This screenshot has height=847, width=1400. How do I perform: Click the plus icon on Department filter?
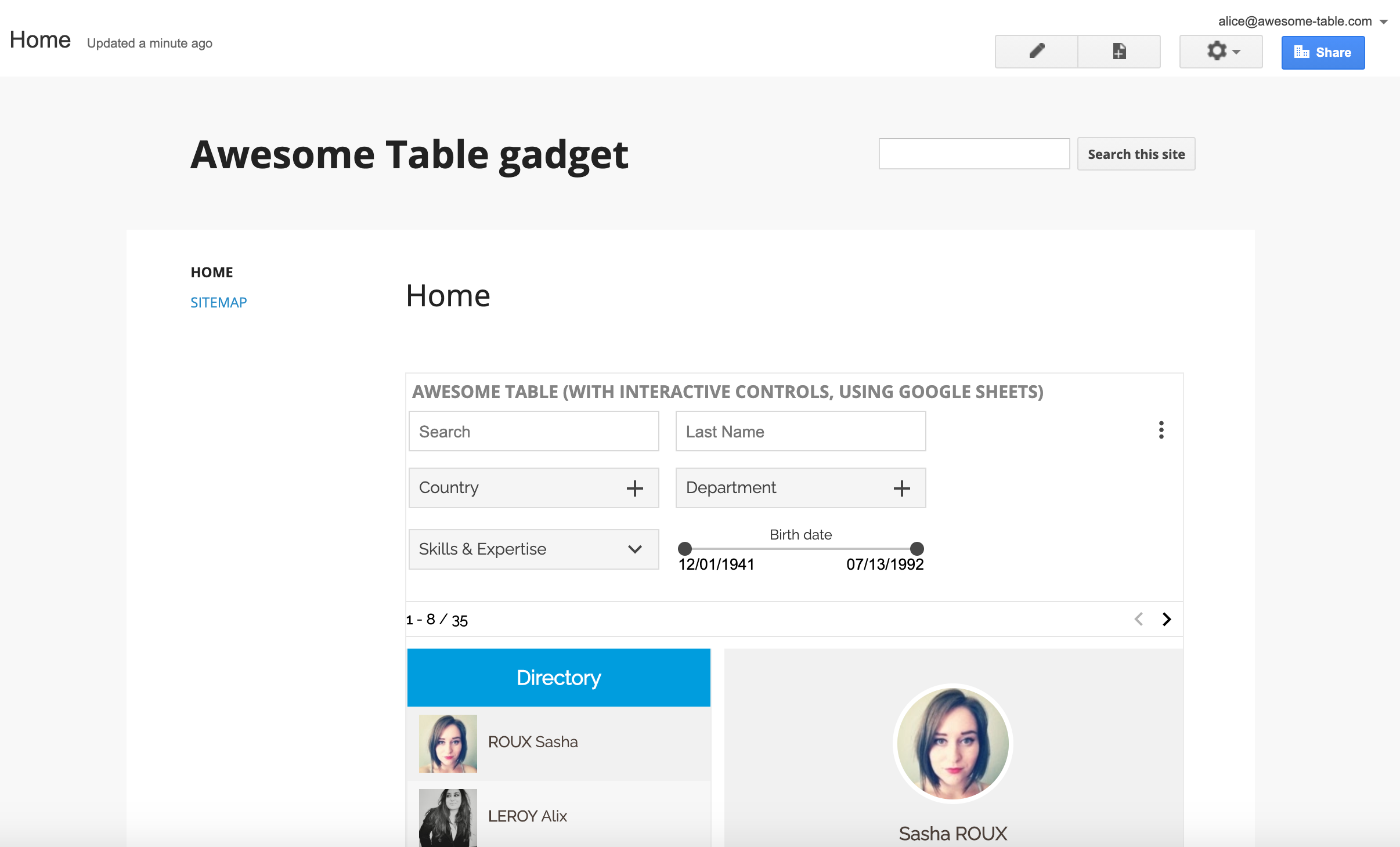pyautogui.click(x=901, y=488)
